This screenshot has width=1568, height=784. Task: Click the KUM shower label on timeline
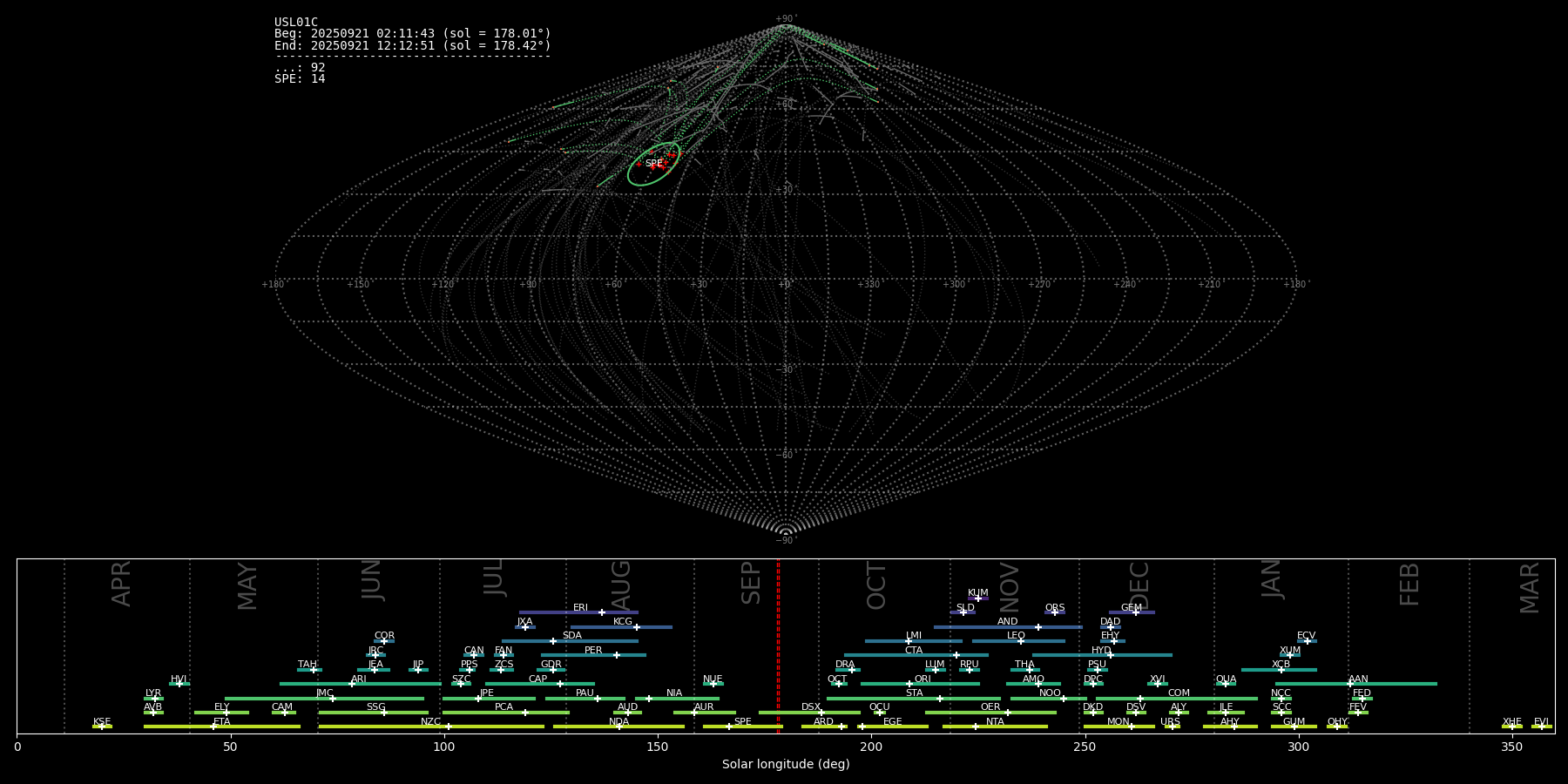[x=978, y=593]
